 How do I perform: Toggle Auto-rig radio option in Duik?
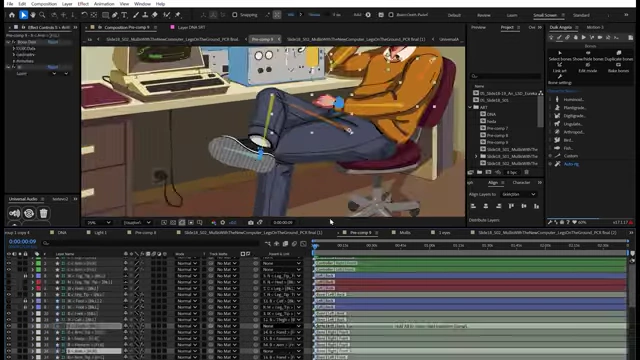point(550,164)
